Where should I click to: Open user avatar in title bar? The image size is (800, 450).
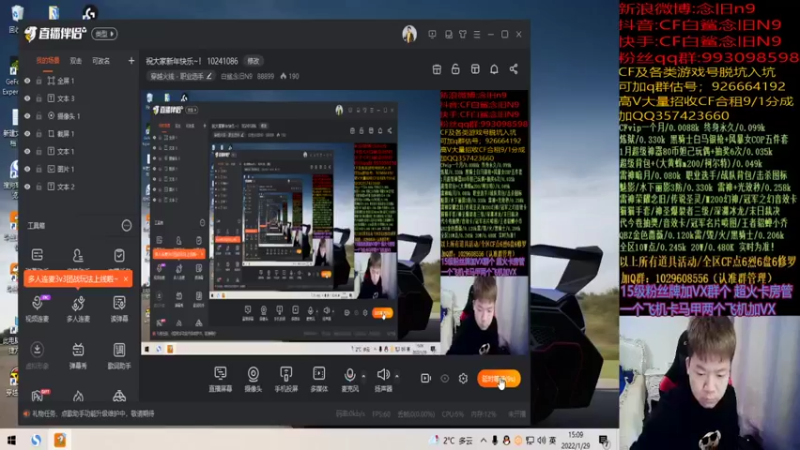point(409,34)
